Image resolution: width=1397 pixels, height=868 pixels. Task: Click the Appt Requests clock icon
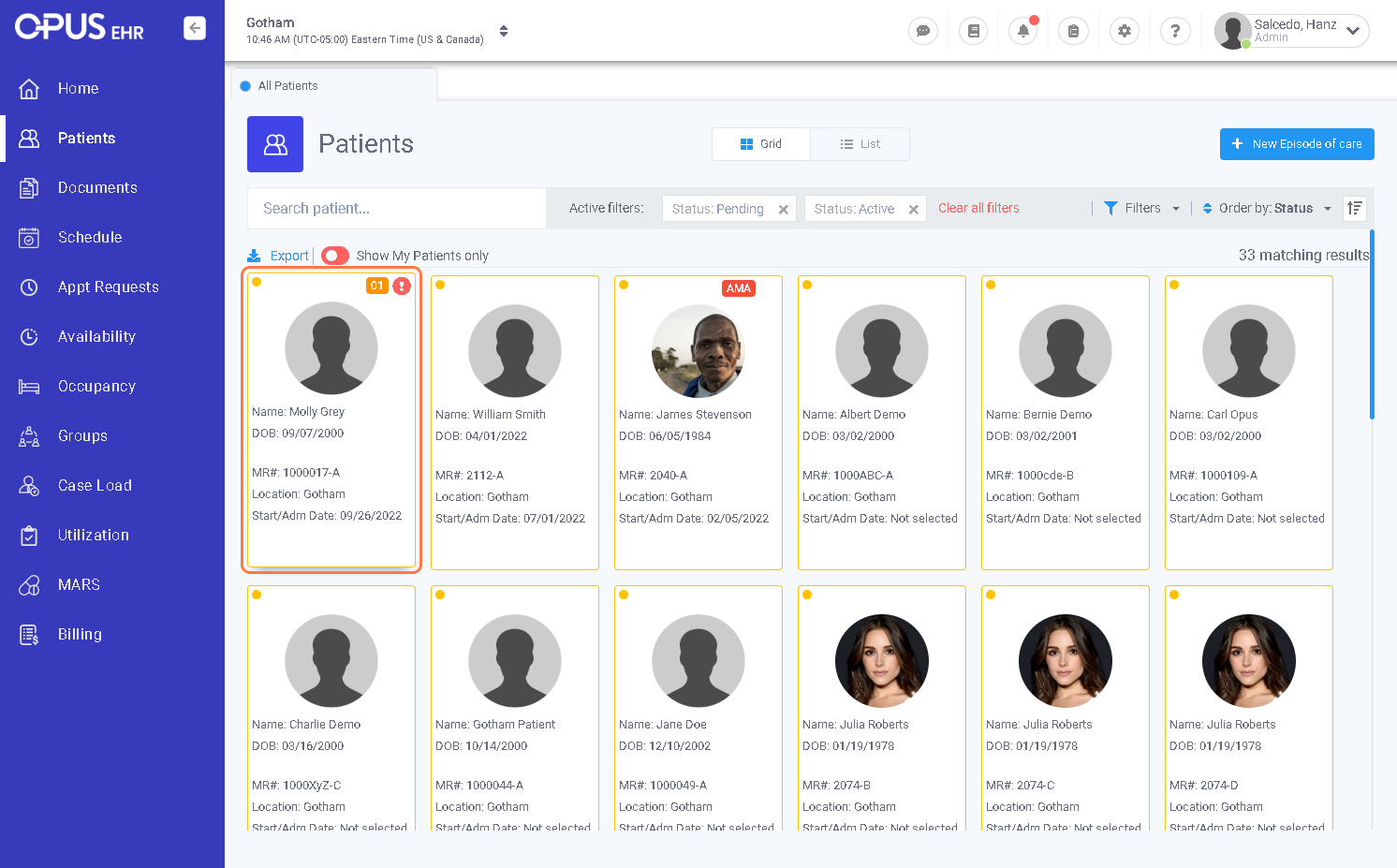tap(29, 287)
